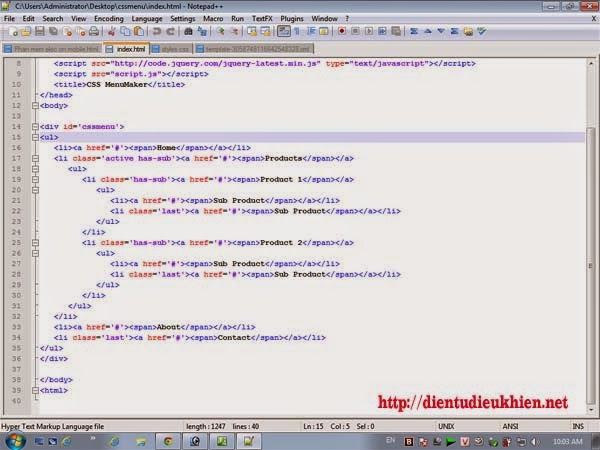Toggle Synchronize Horizontal Scrolling icon

(266, 32)
